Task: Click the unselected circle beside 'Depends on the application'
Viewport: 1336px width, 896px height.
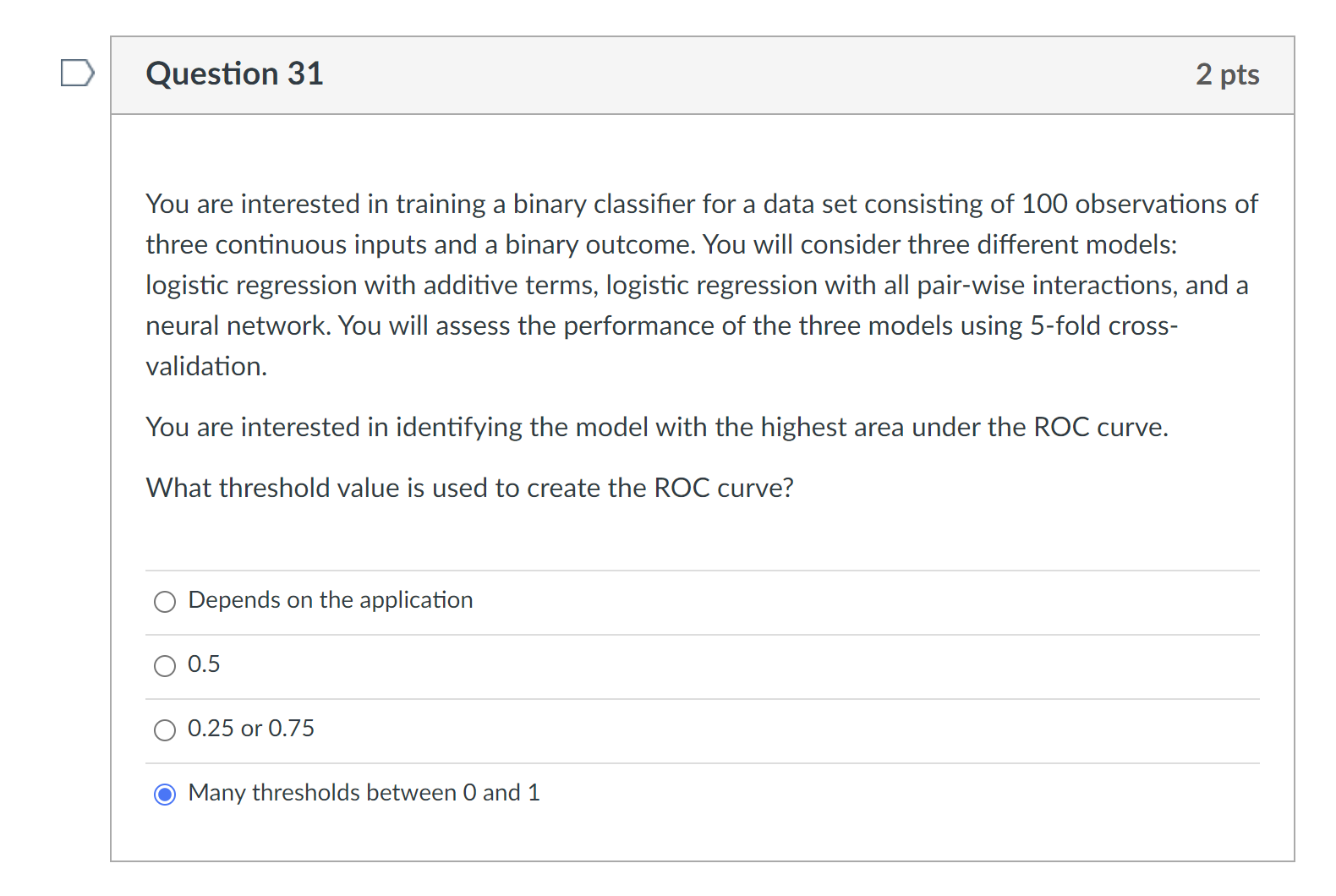Action: tap(166, 602)
